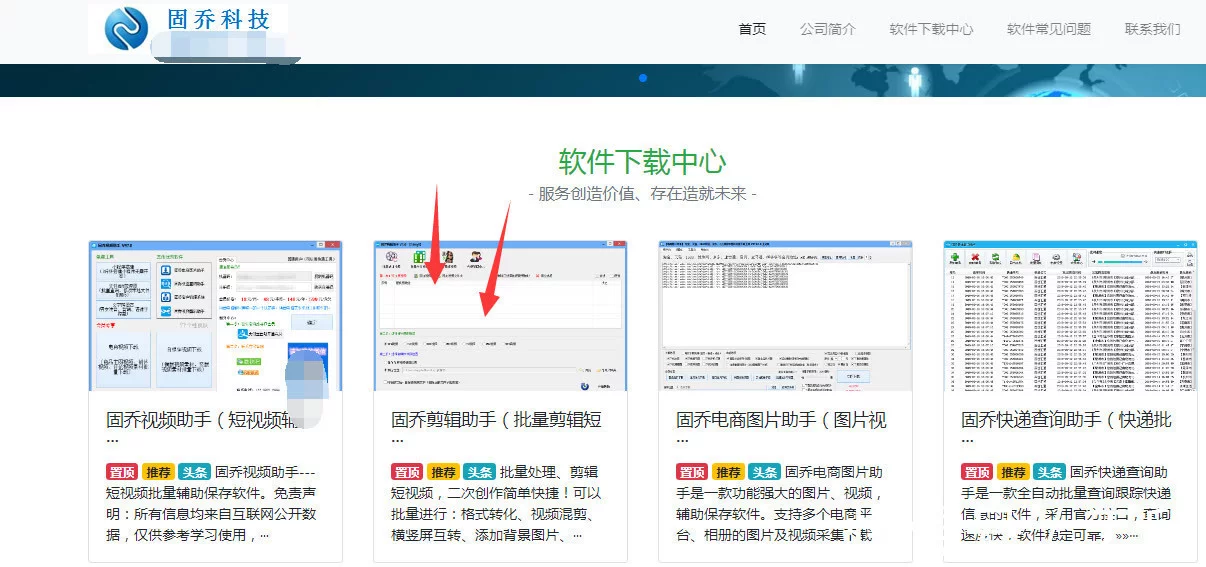The width and height of the screenshot is (1206, 567).
Task: Open the 固乔视频助手 software screenshot thumbnail
Action: coord(215,316)
